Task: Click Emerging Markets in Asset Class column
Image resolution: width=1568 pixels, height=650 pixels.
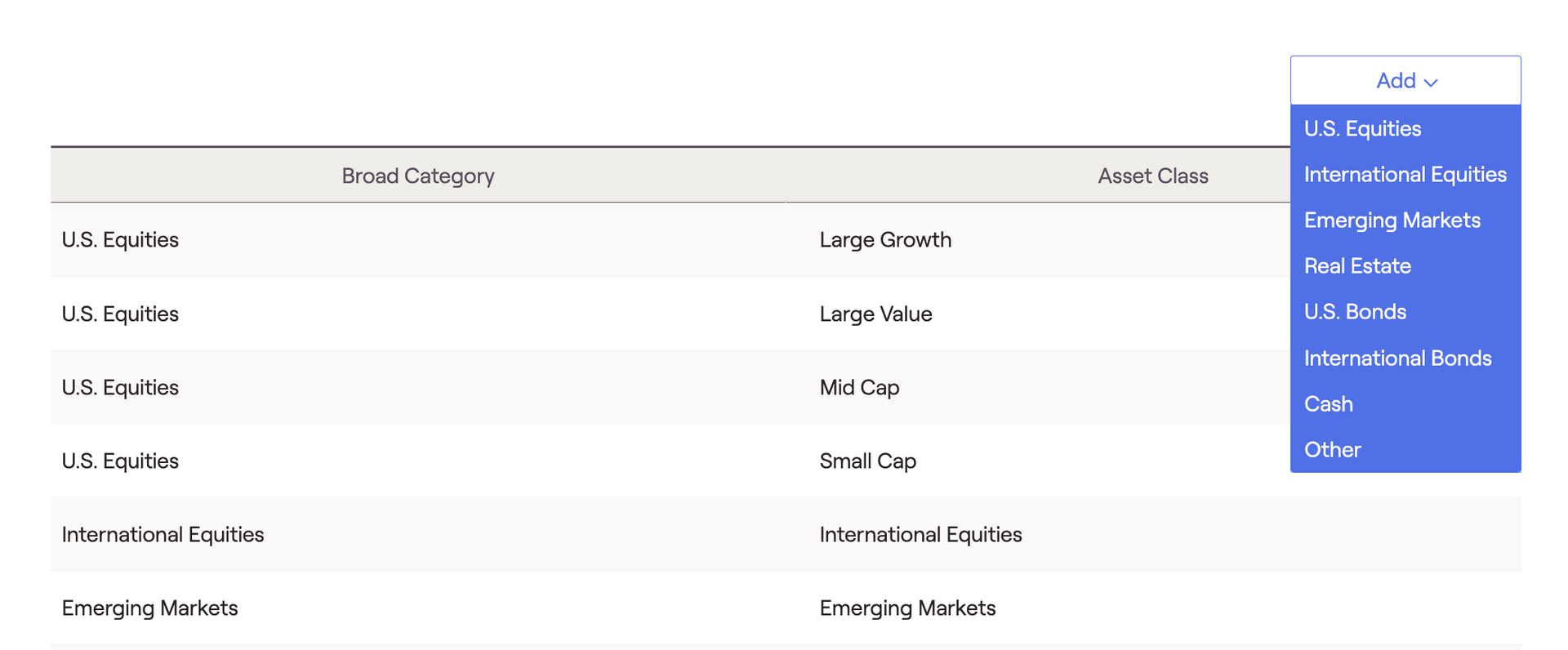Action: tap(907, 608)
